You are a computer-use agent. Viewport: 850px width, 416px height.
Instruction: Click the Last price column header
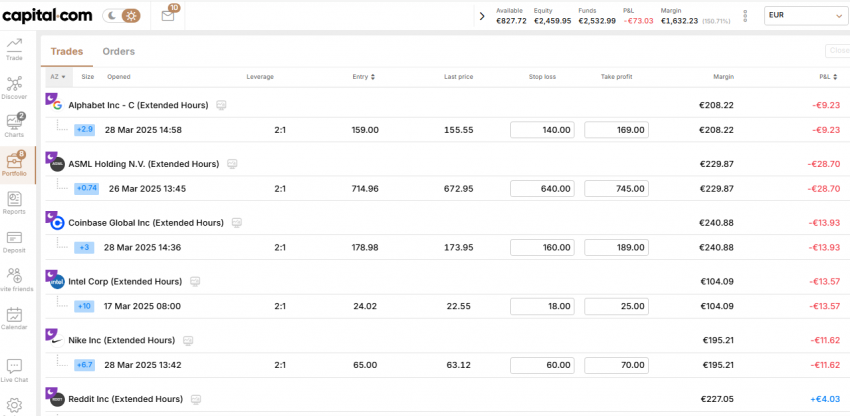point(458,77)
